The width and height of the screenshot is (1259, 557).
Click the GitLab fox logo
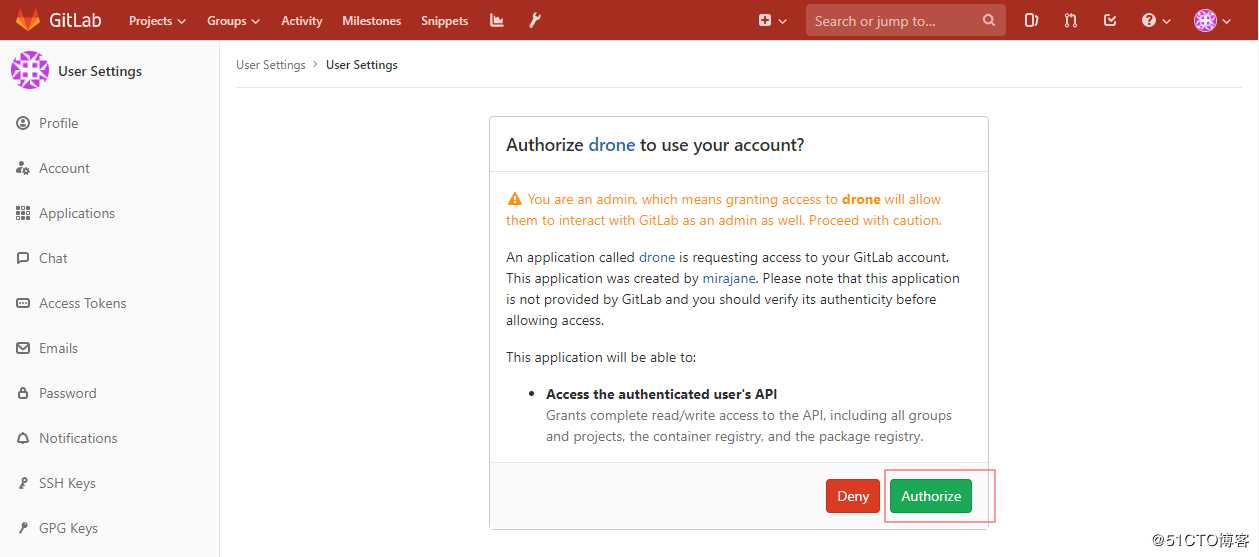(28, 20)
